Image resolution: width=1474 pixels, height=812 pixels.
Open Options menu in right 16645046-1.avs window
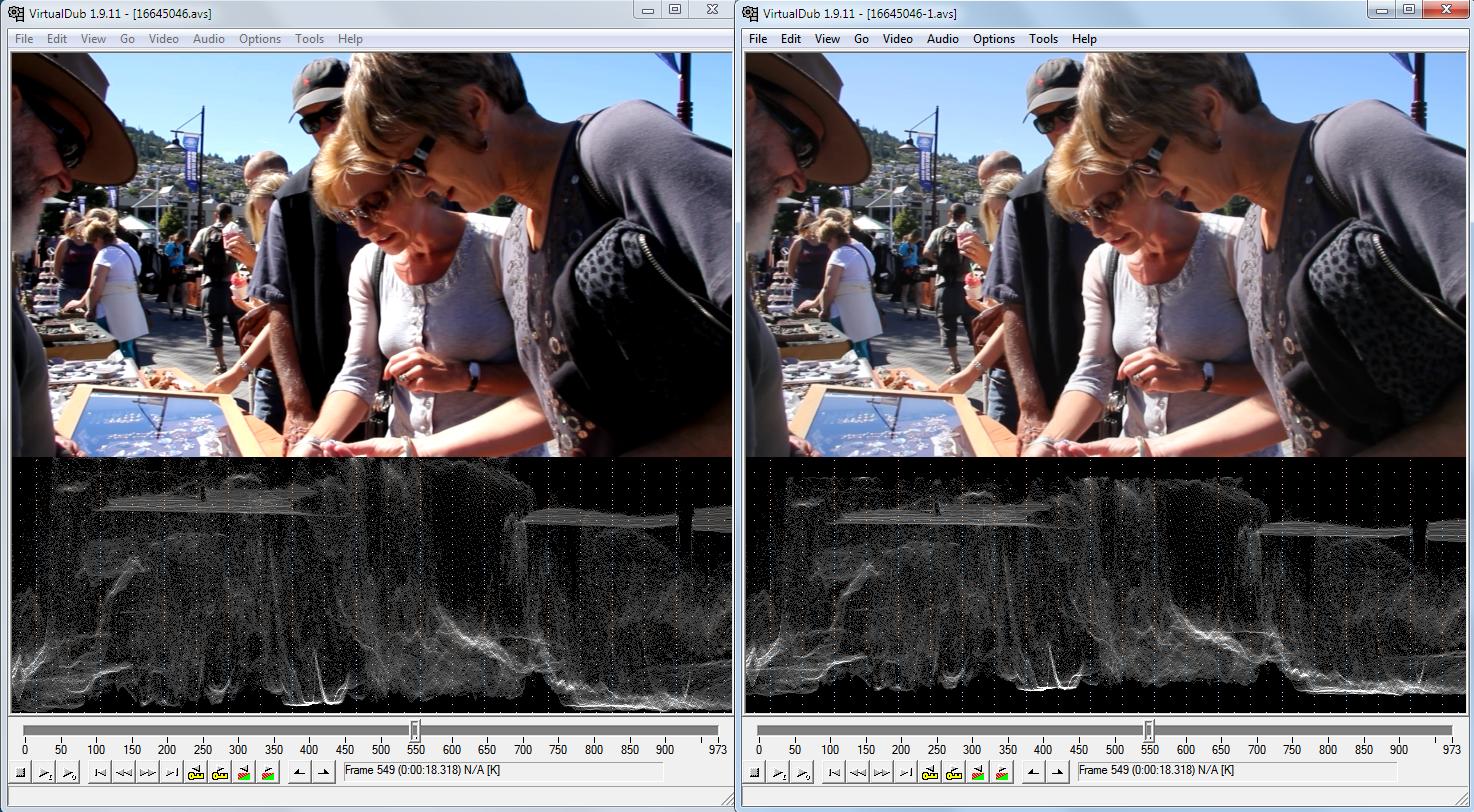tap(994, 39)
